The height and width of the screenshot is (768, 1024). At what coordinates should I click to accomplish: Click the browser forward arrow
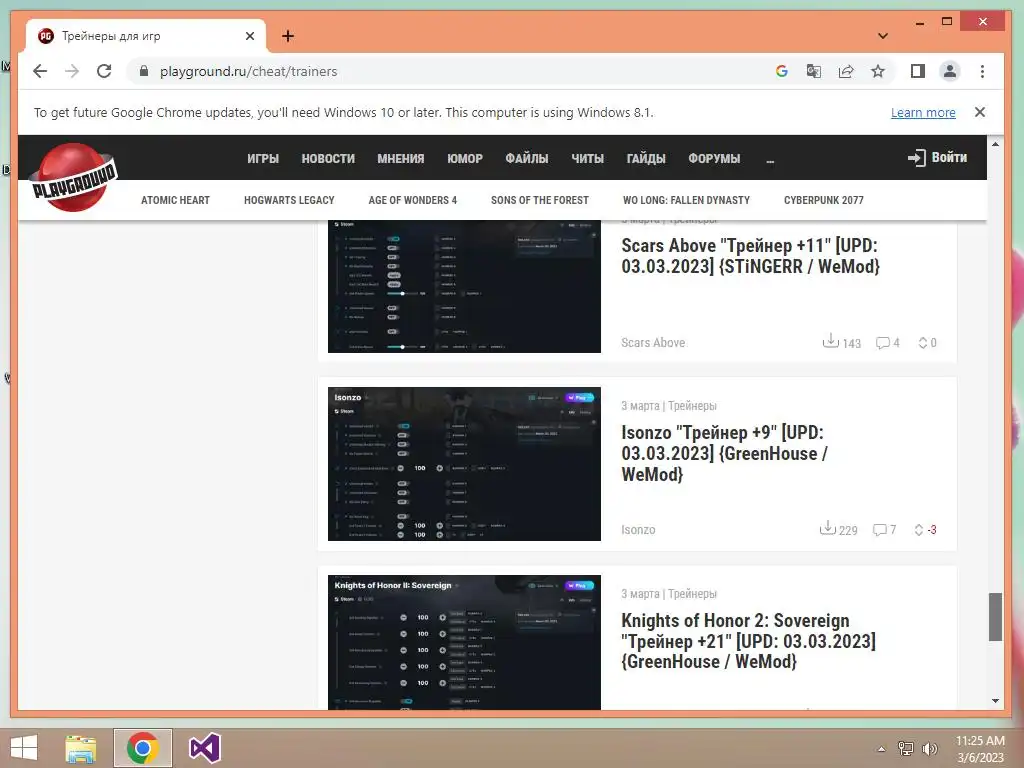pyautogui.click(x=72, y=71)
